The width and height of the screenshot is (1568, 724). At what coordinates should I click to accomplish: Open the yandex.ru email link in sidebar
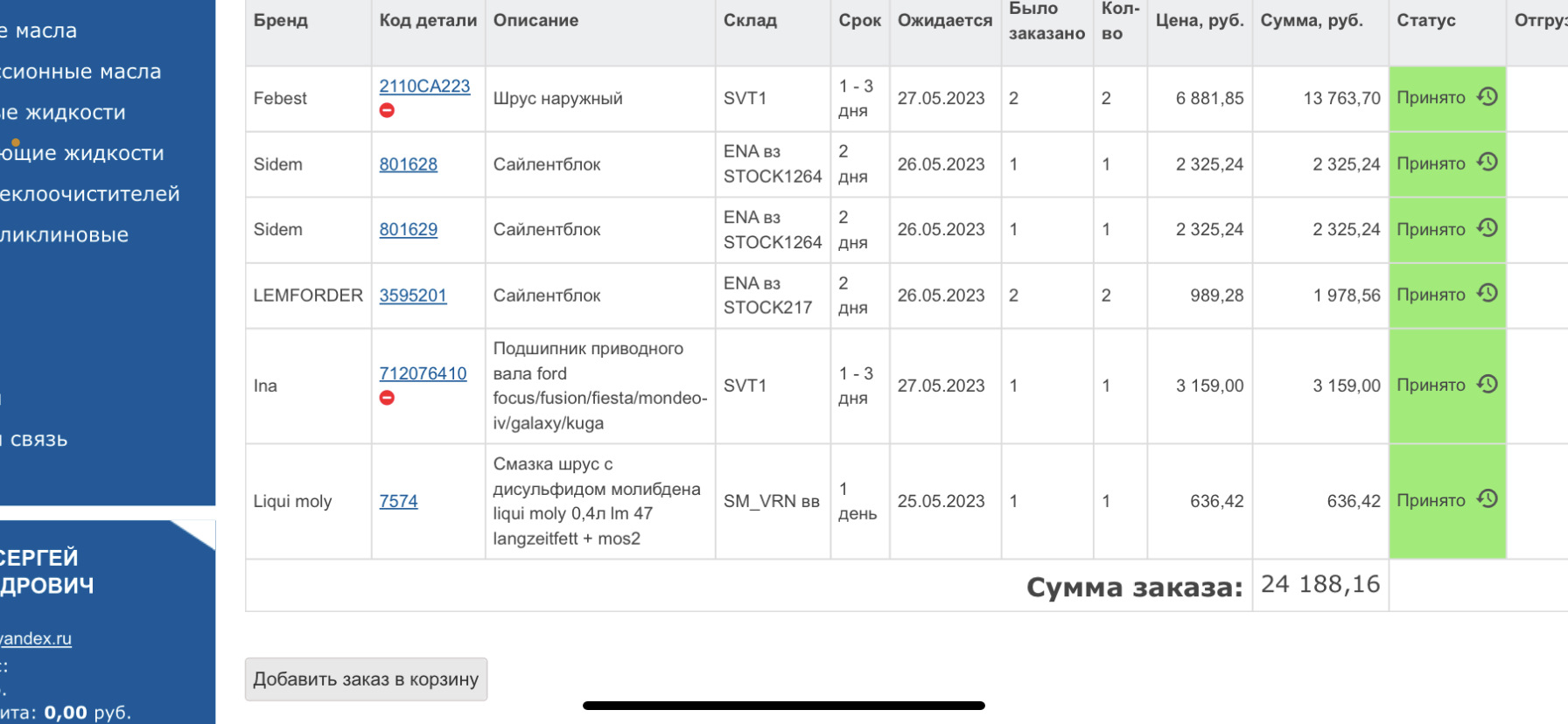[x=36, y=638]
